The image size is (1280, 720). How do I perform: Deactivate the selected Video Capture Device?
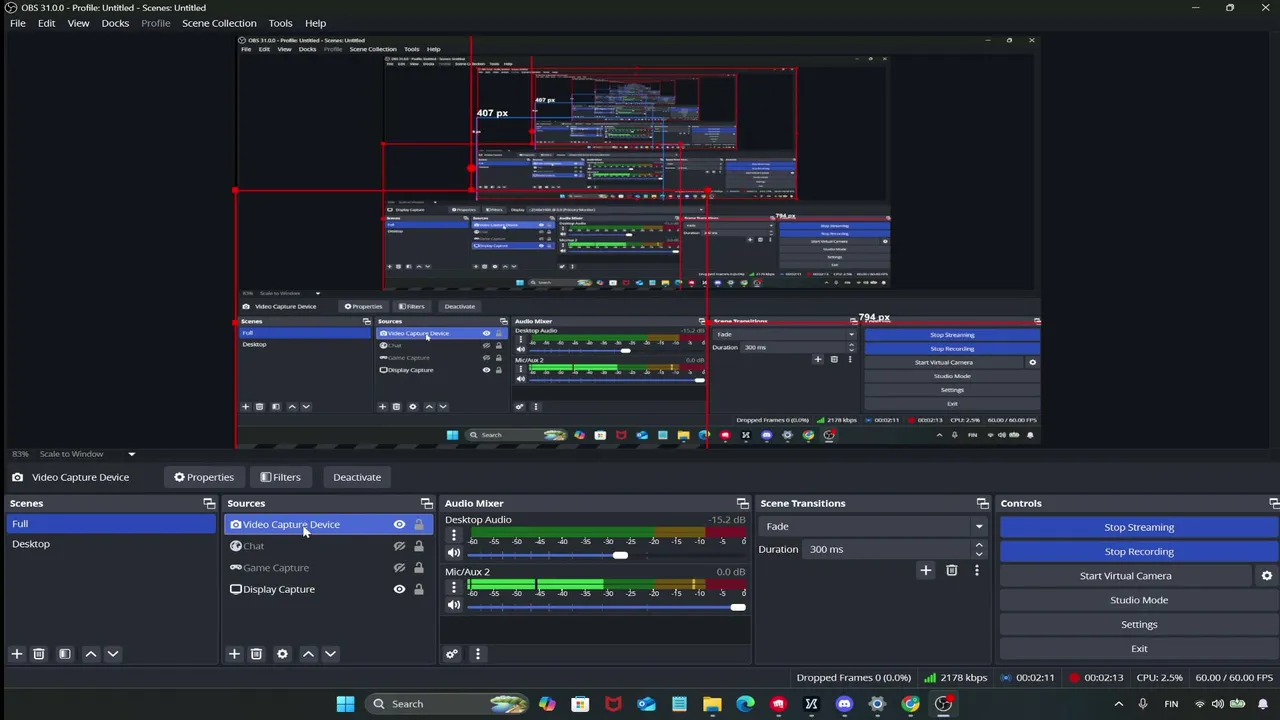tap(357, 477)
